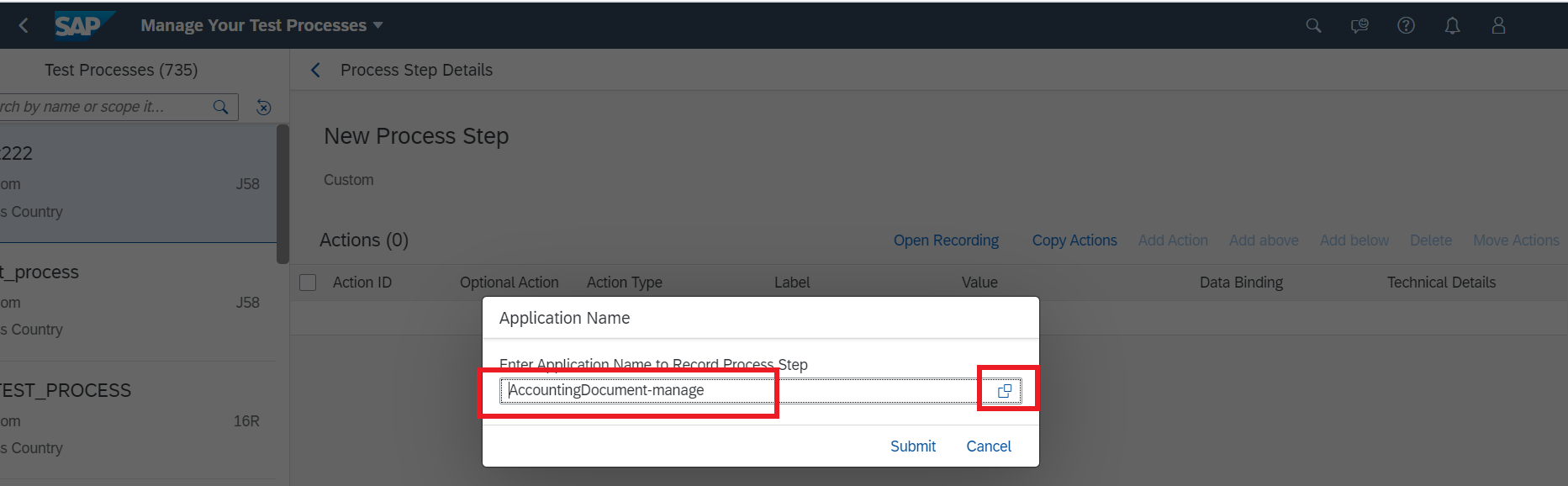This screenshot has width=1568, height=486.
Task: Click the Action ID column header
Action: pyautogui.click(x=362, y=283)
